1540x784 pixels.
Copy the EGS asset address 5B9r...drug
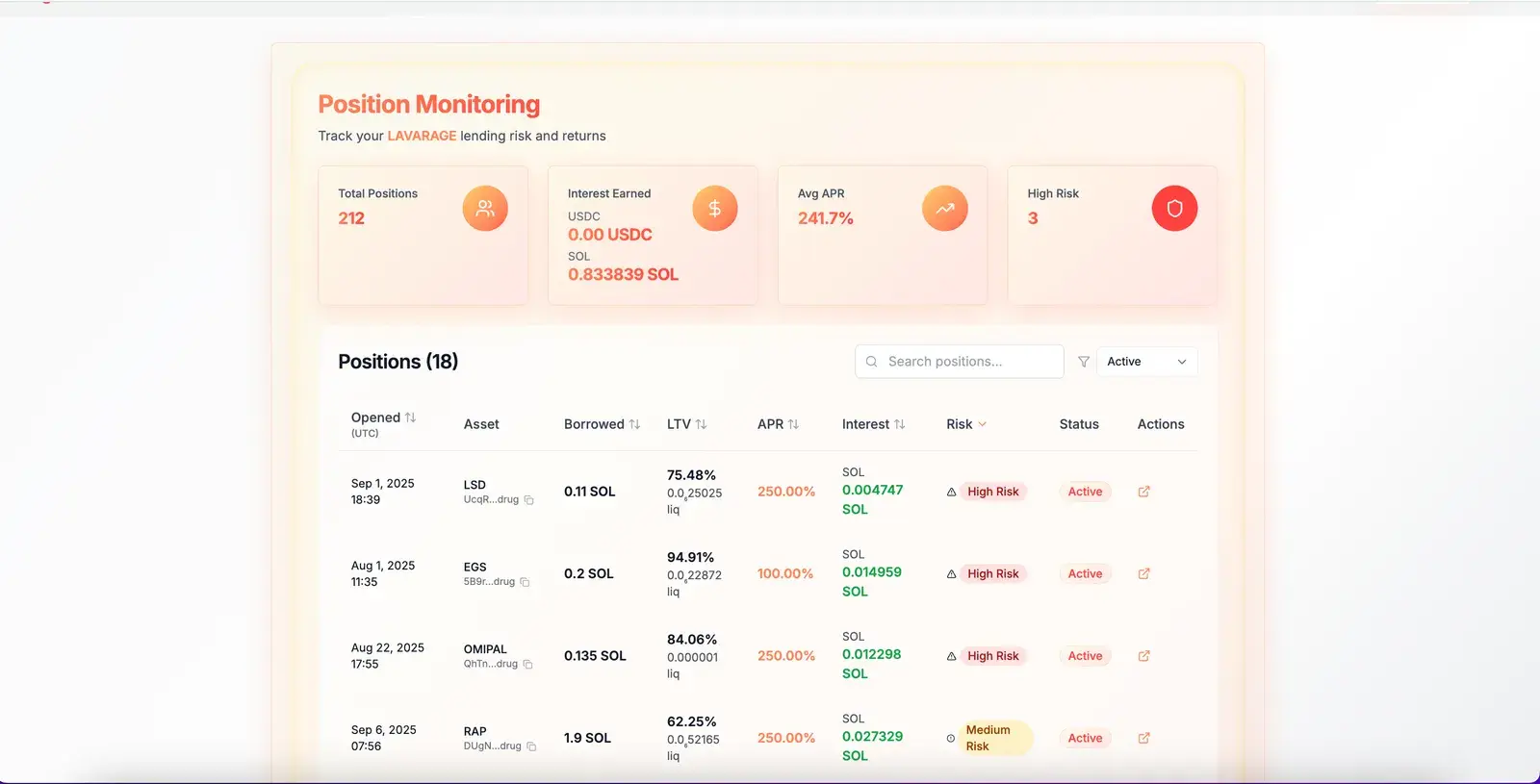[525, 582]
